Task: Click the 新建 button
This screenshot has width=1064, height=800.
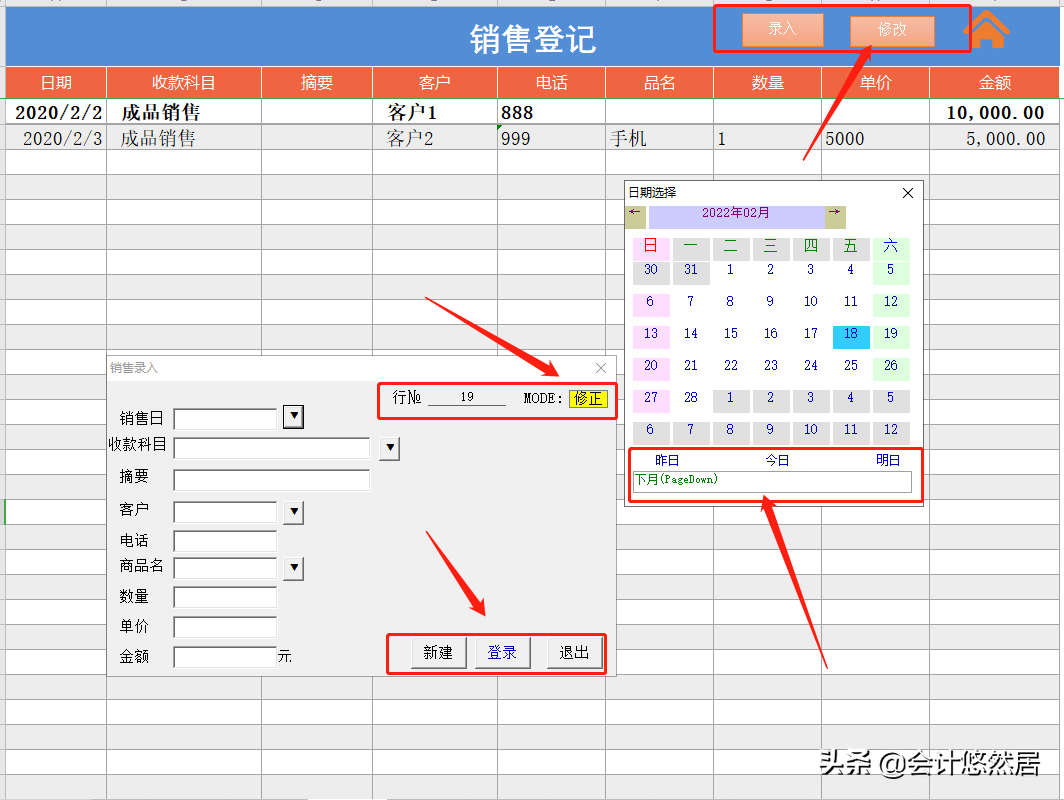Action: 438,653
